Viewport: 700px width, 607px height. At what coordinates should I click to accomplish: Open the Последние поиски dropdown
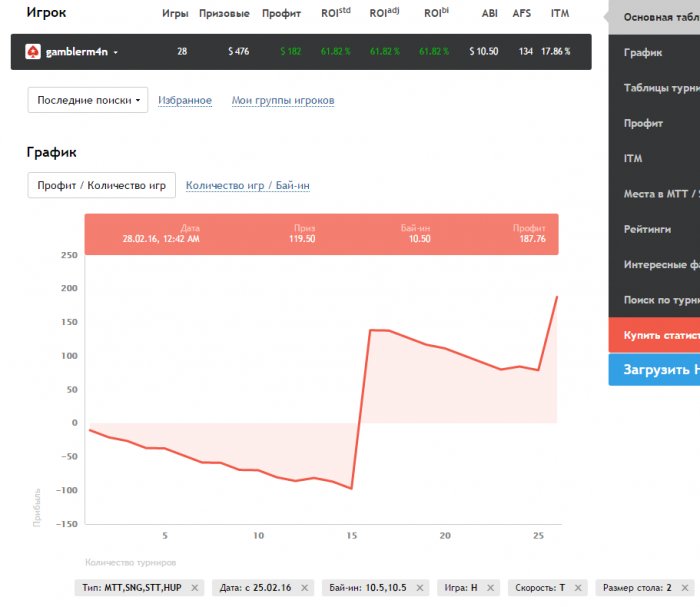click(x=87, y=100)
